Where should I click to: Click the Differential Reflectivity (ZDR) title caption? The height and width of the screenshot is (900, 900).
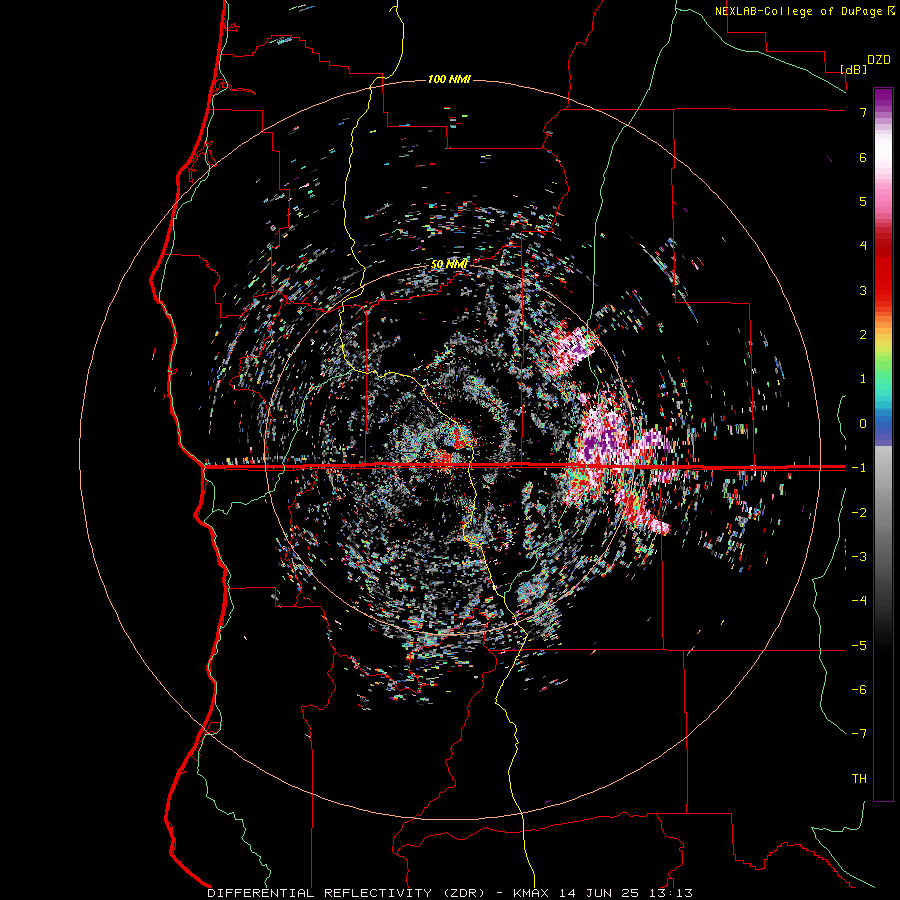click(x=353, y=893)
